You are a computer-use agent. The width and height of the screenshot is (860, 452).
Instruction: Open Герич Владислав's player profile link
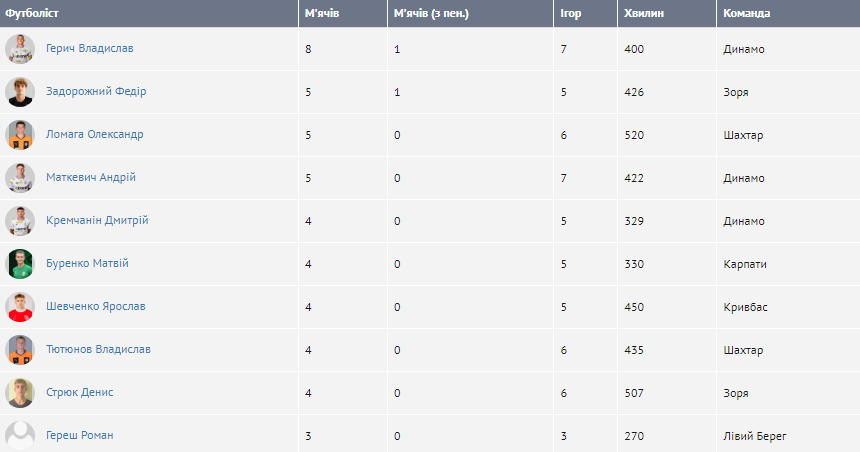(x=89, y=48)
